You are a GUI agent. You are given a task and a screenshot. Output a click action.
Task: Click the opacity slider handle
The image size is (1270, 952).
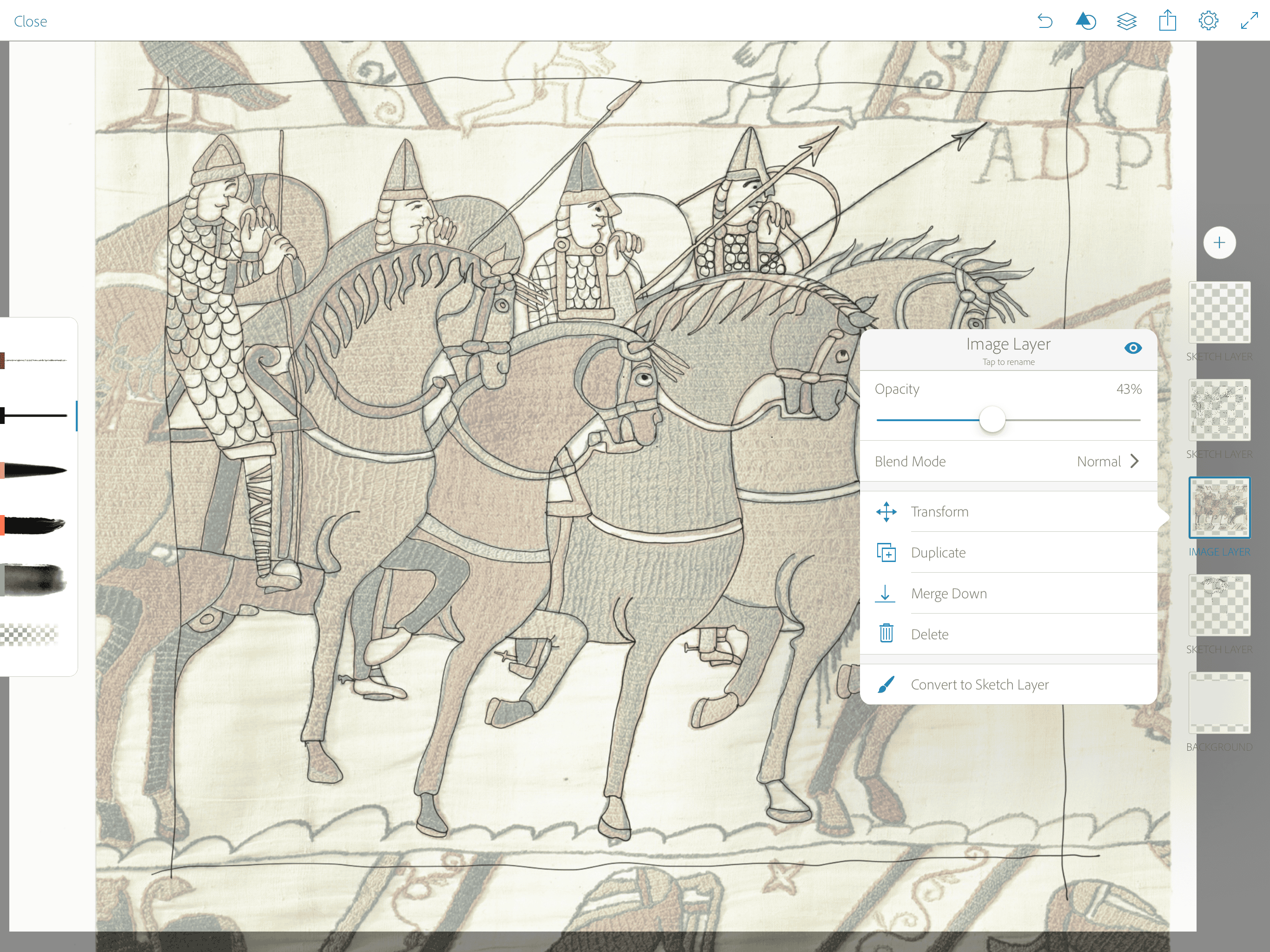pos(992,420)
